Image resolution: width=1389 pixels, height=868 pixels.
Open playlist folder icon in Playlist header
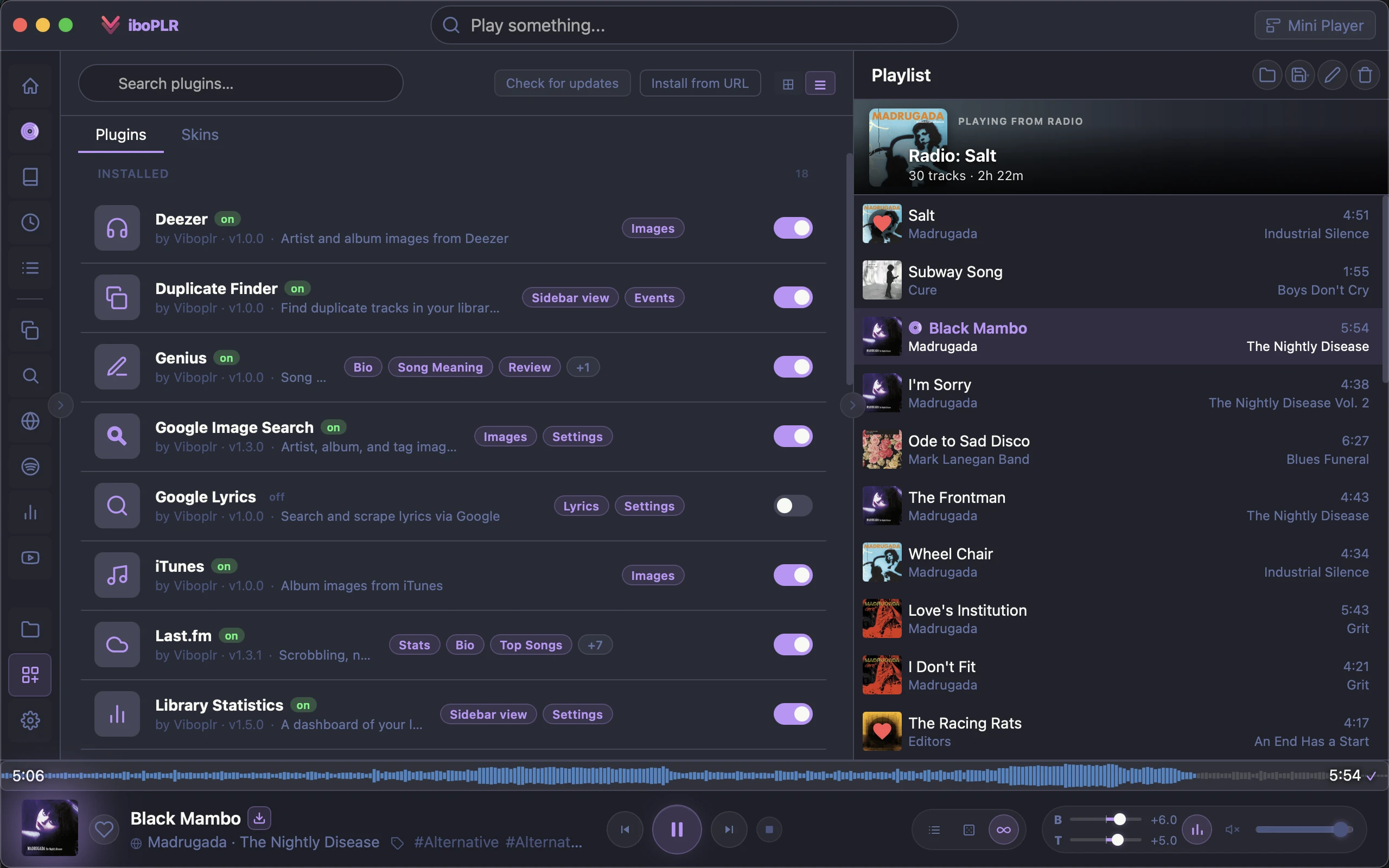pyautogui.click(x=1267, y=75)
